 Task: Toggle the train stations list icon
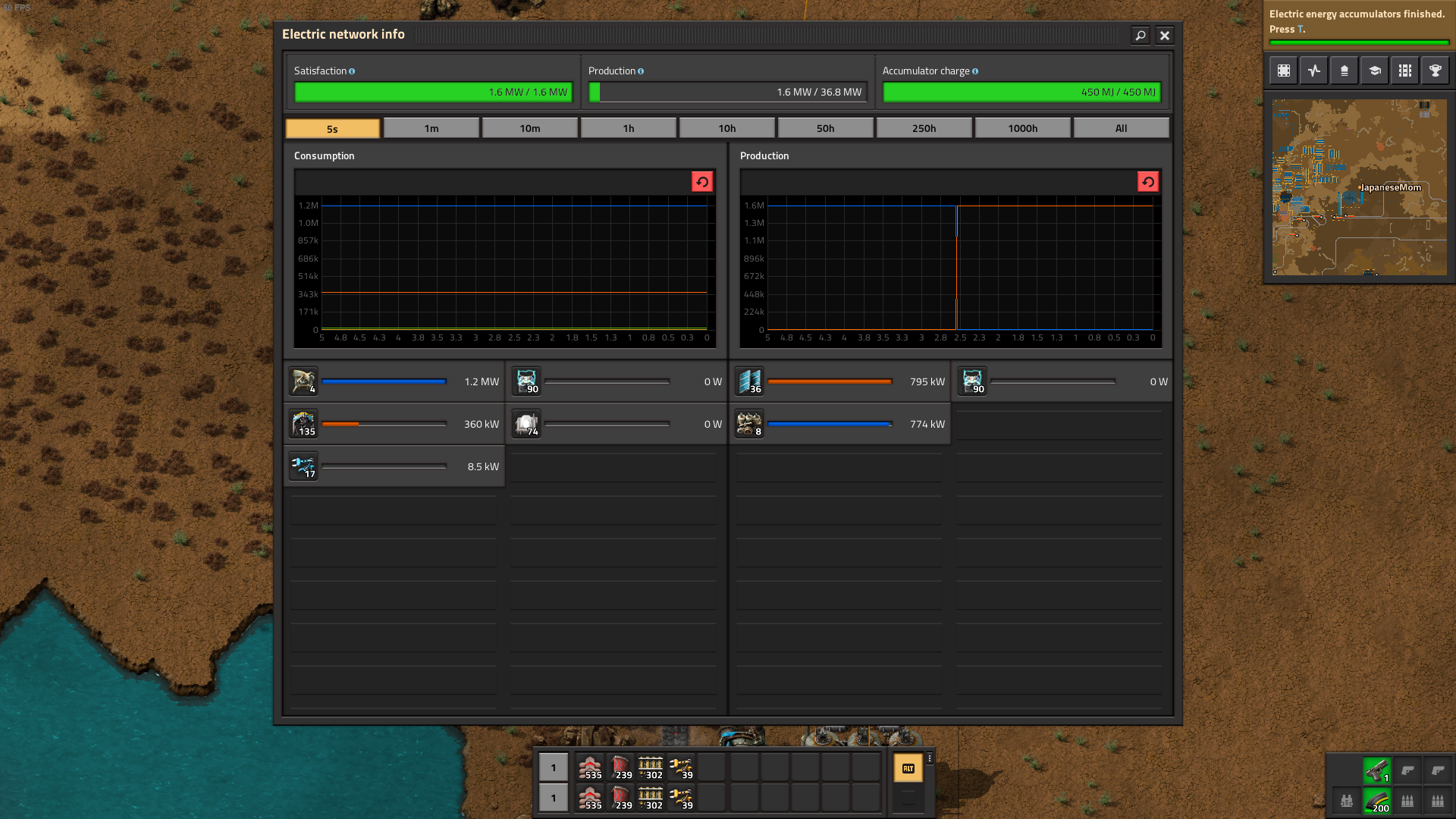(1404, 71)
